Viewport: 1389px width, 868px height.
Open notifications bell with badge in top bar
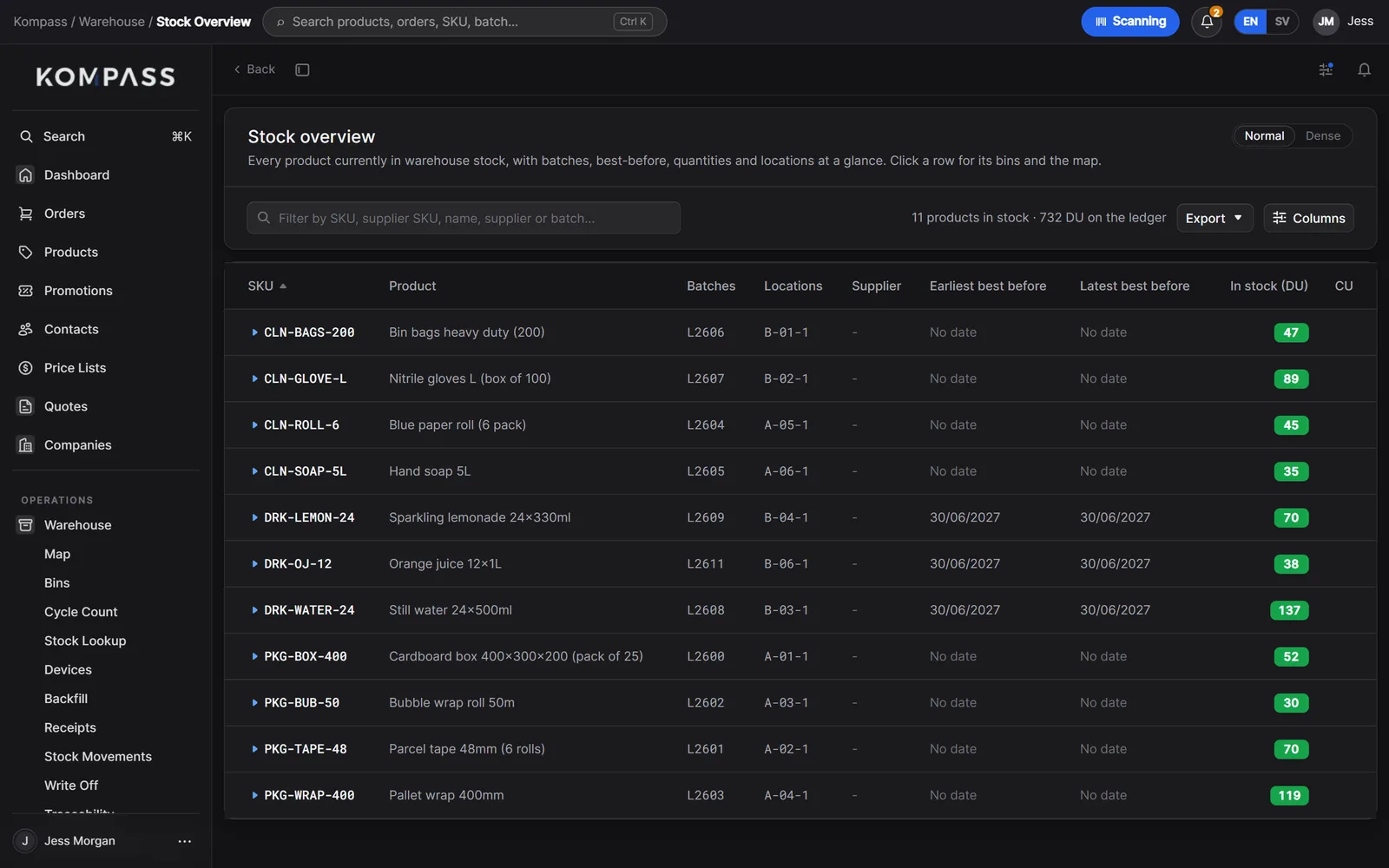(x=1207, y=22)
